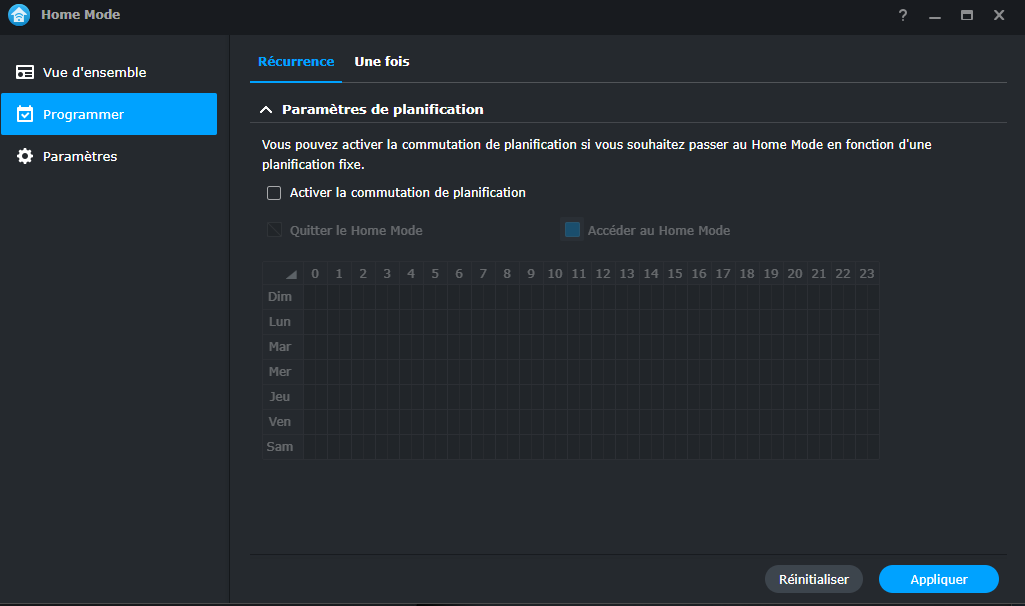
Task: Maximize the Home Mode window
Action: [x=966, y=15]
